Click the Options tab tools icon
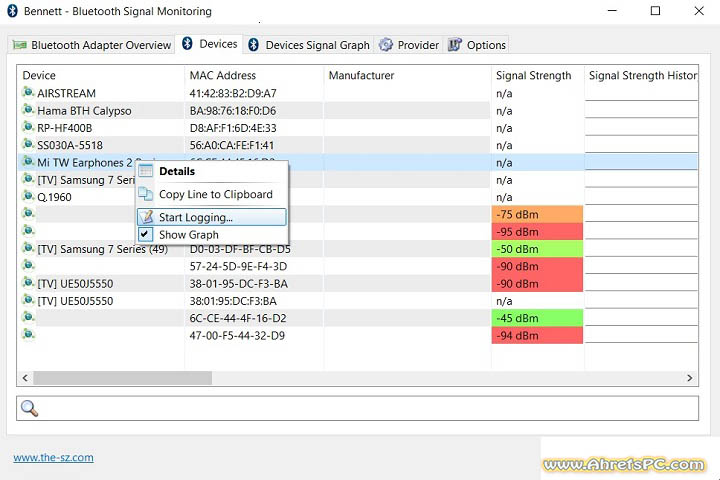The width and height of the screenshot is (720, 480). point(455,45)
